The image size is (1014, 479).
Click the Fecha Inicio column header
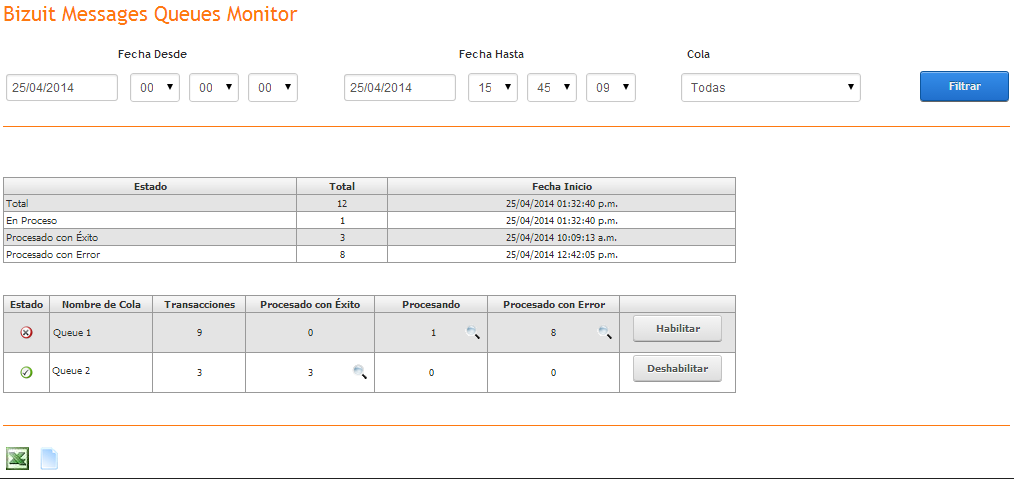tap(561, 186)
